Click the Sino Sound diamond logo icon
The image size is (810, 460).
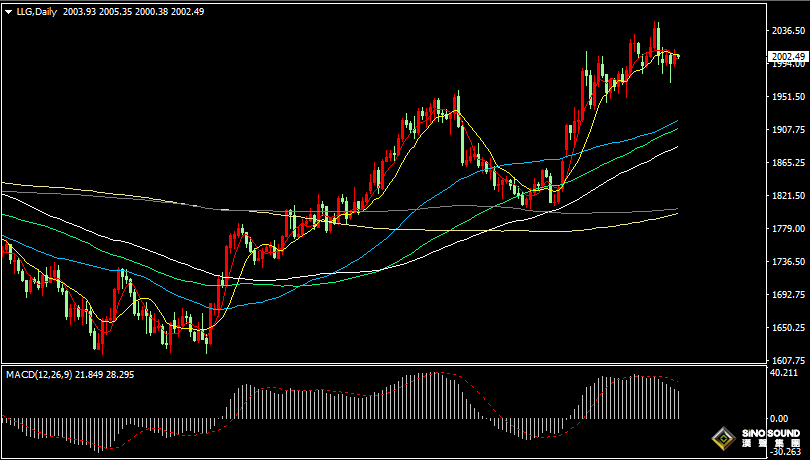pos(719,437)
